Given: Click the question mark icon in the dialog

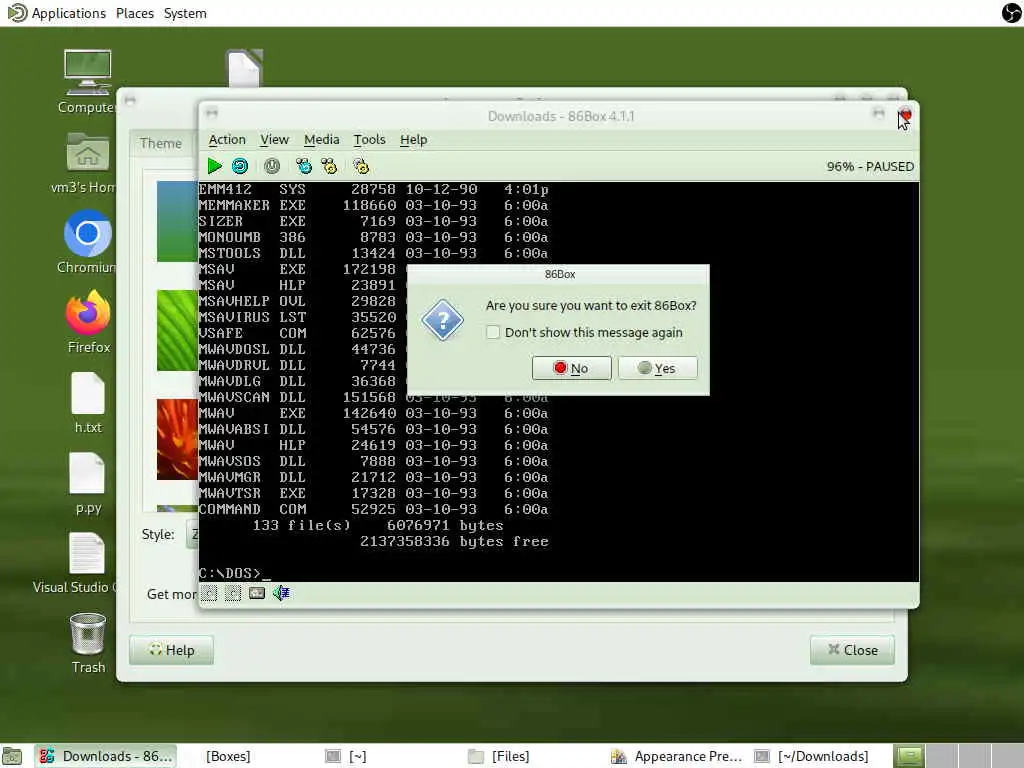Looking at the screenshot, I should 442,320.
